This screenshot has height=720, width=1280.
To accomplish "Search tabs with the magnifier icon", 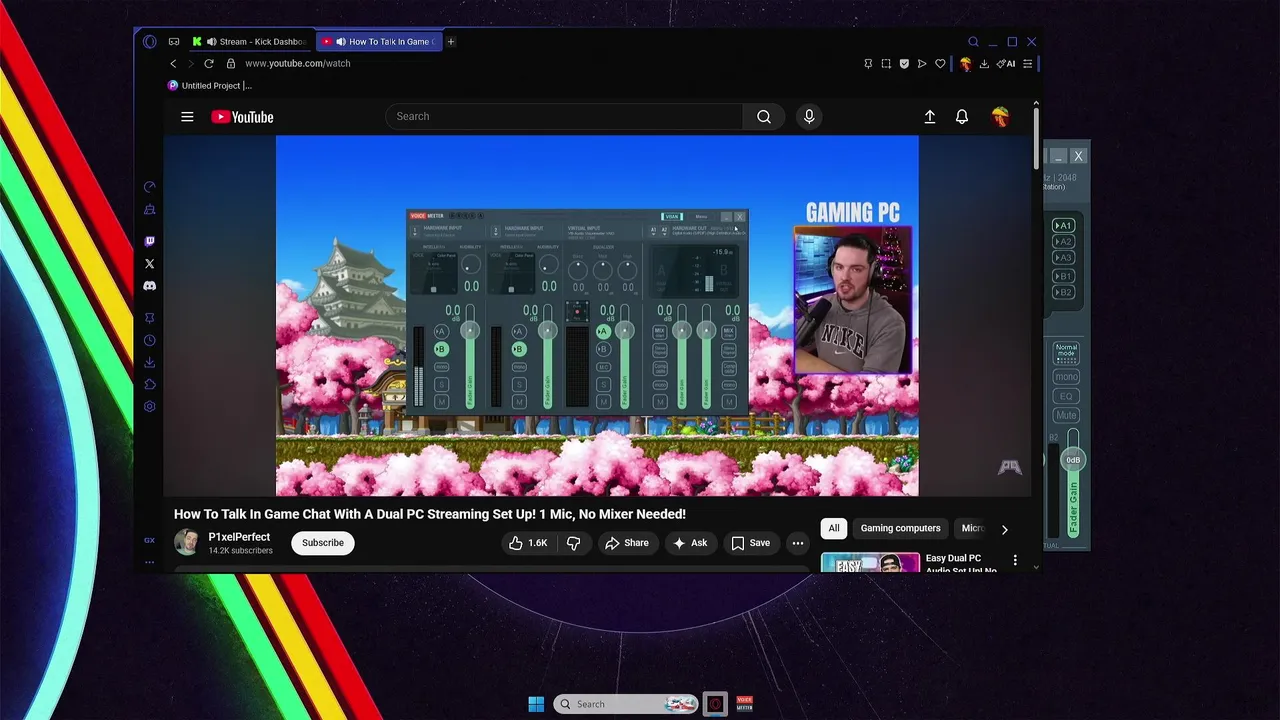I will (x=973, y=42).
